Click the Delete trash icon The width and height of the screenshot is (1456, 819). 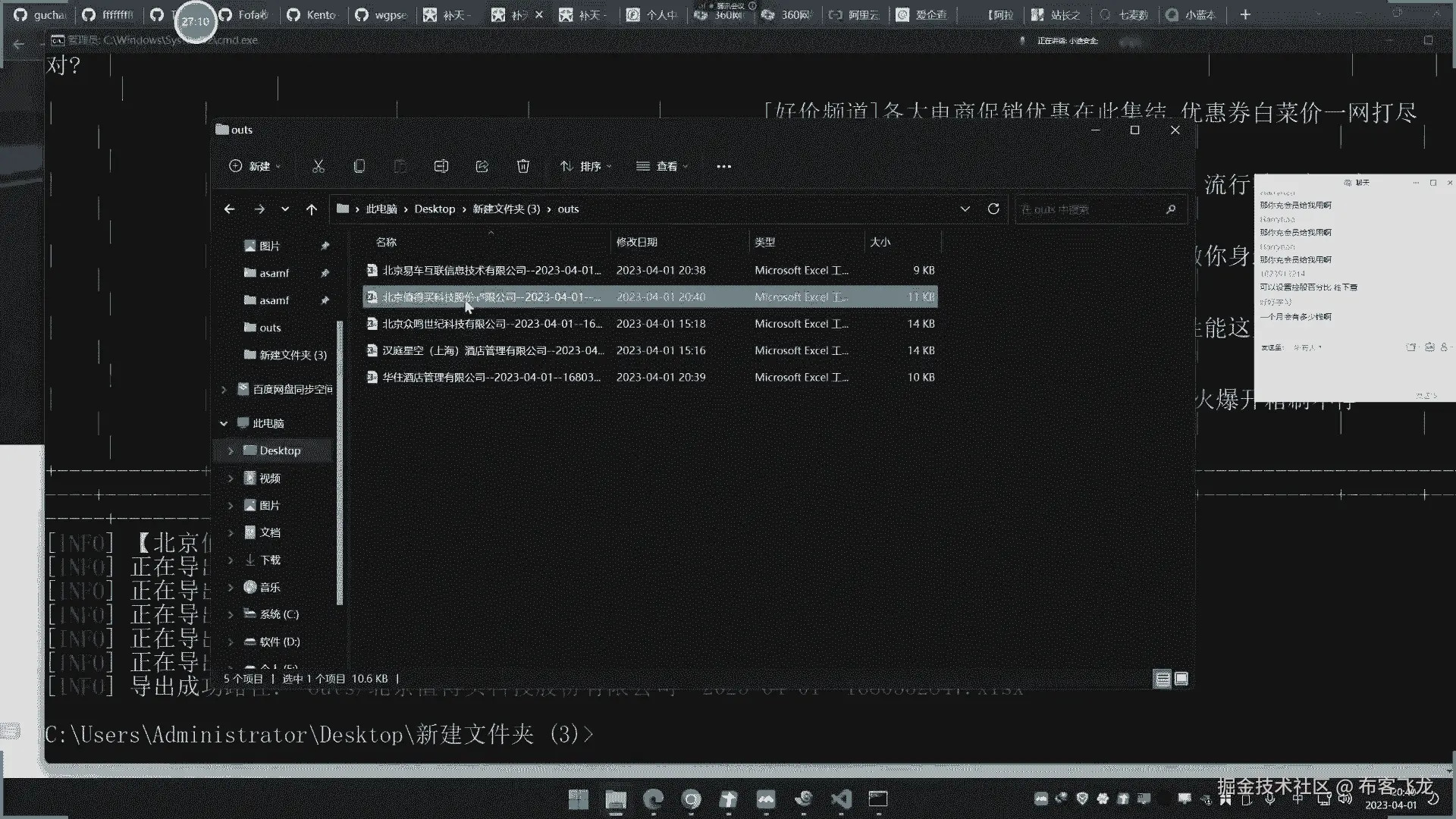[x=523, y=166]
